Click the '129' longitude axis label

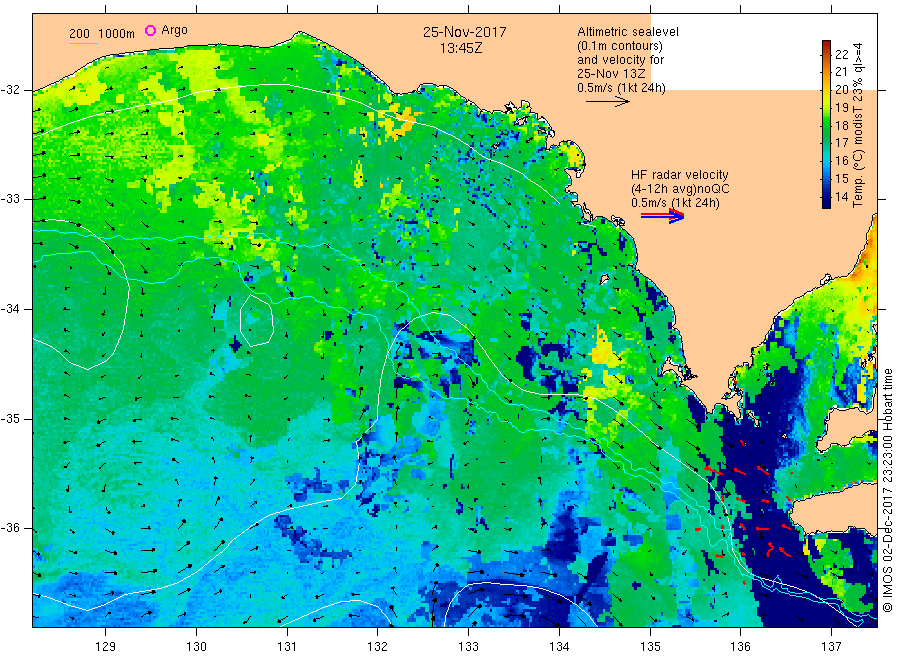(106, 647)
